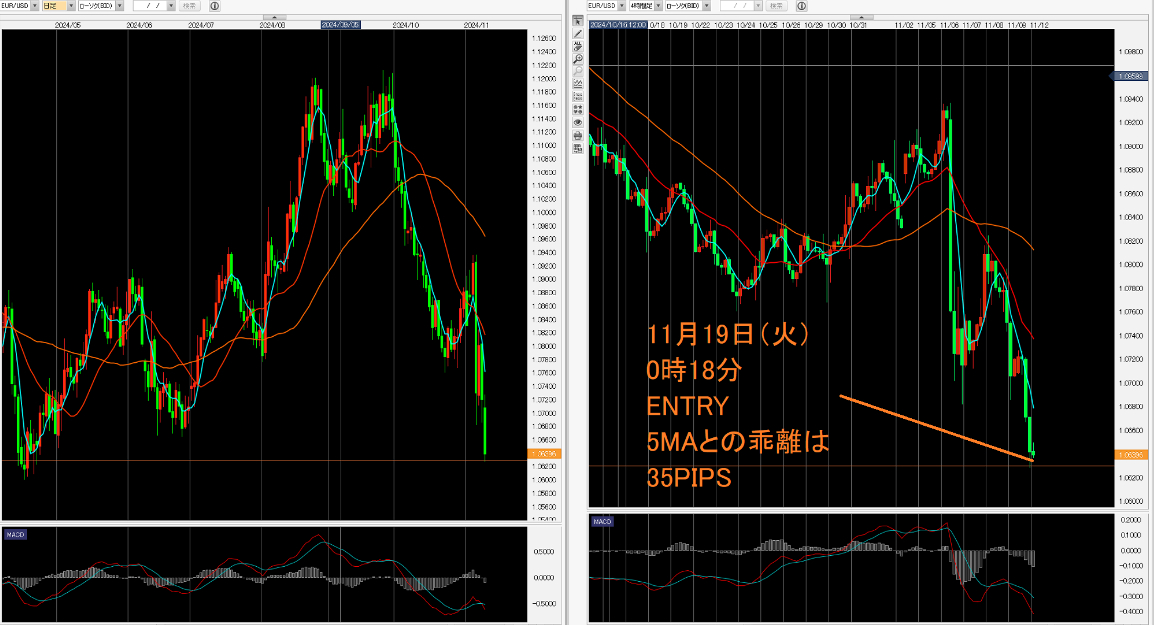Print the chart using printer icon

coord(578,135)
